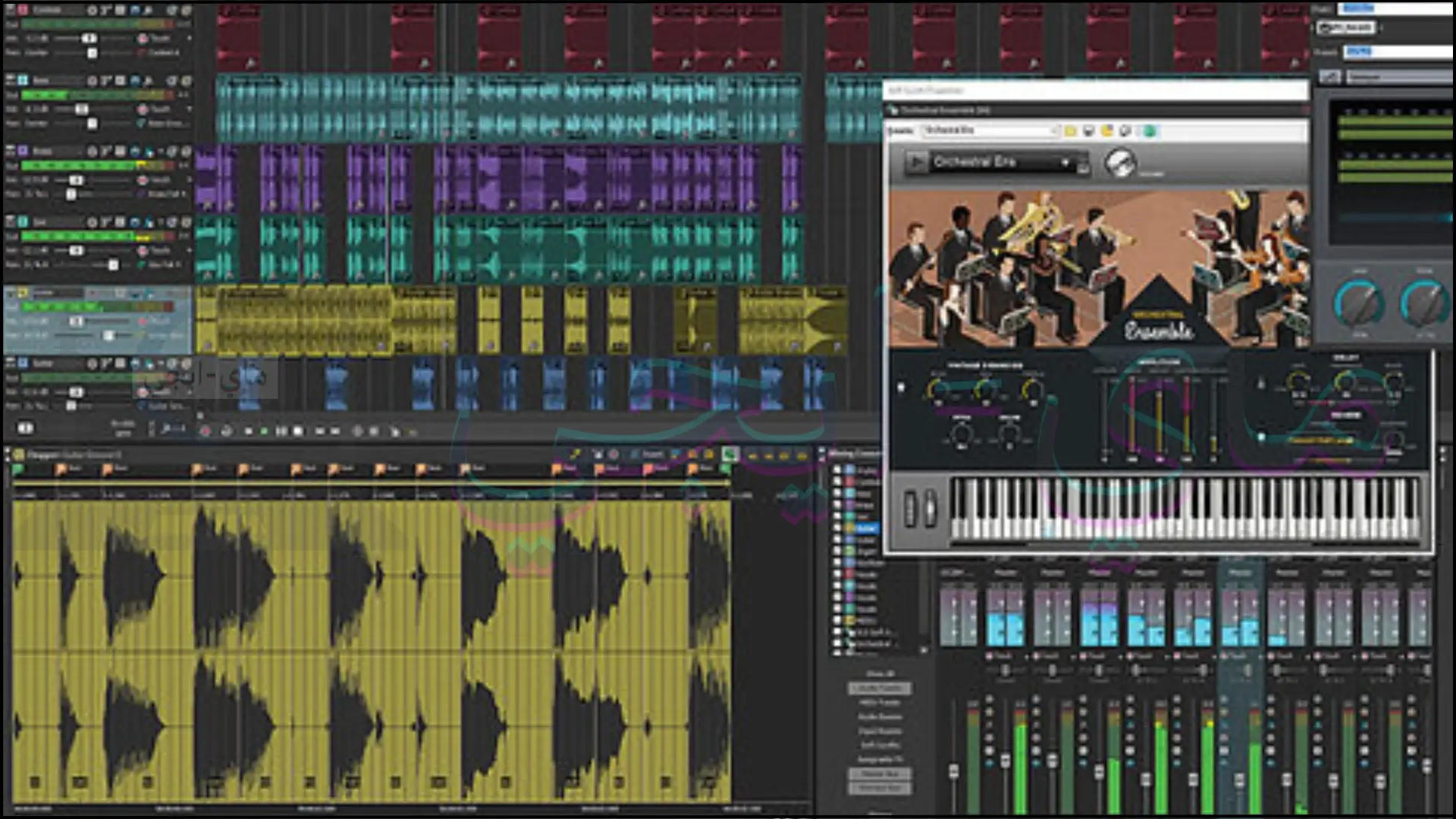Click the green play button in transport
This screenshot has width=1456, height=819.
point(264,431)
